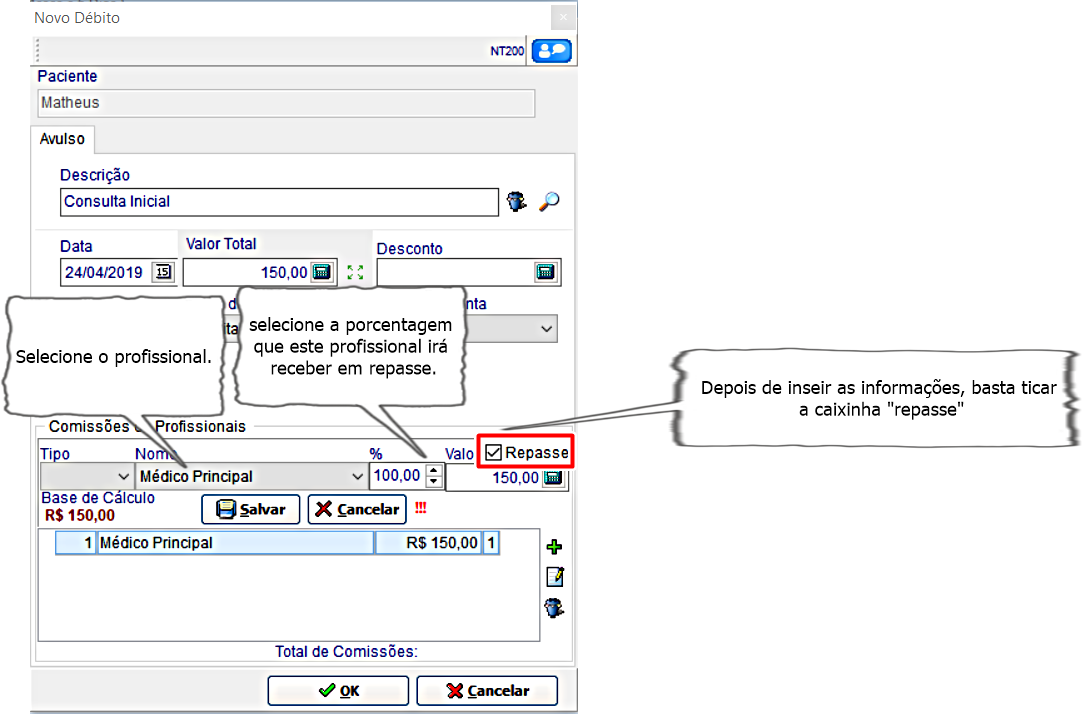
Task: Click the trash icon next to Descrição
Action: pos(516,201)
